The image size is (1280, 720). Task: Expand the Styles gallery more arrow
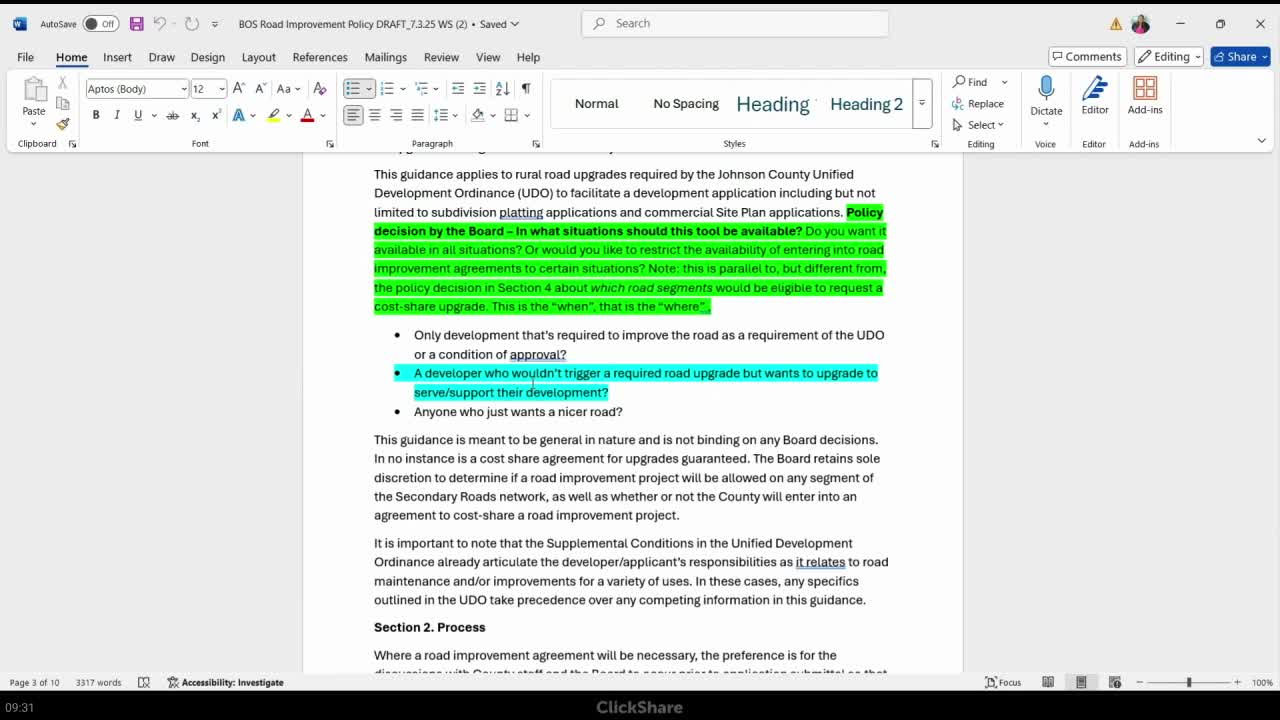click(922, 104)
